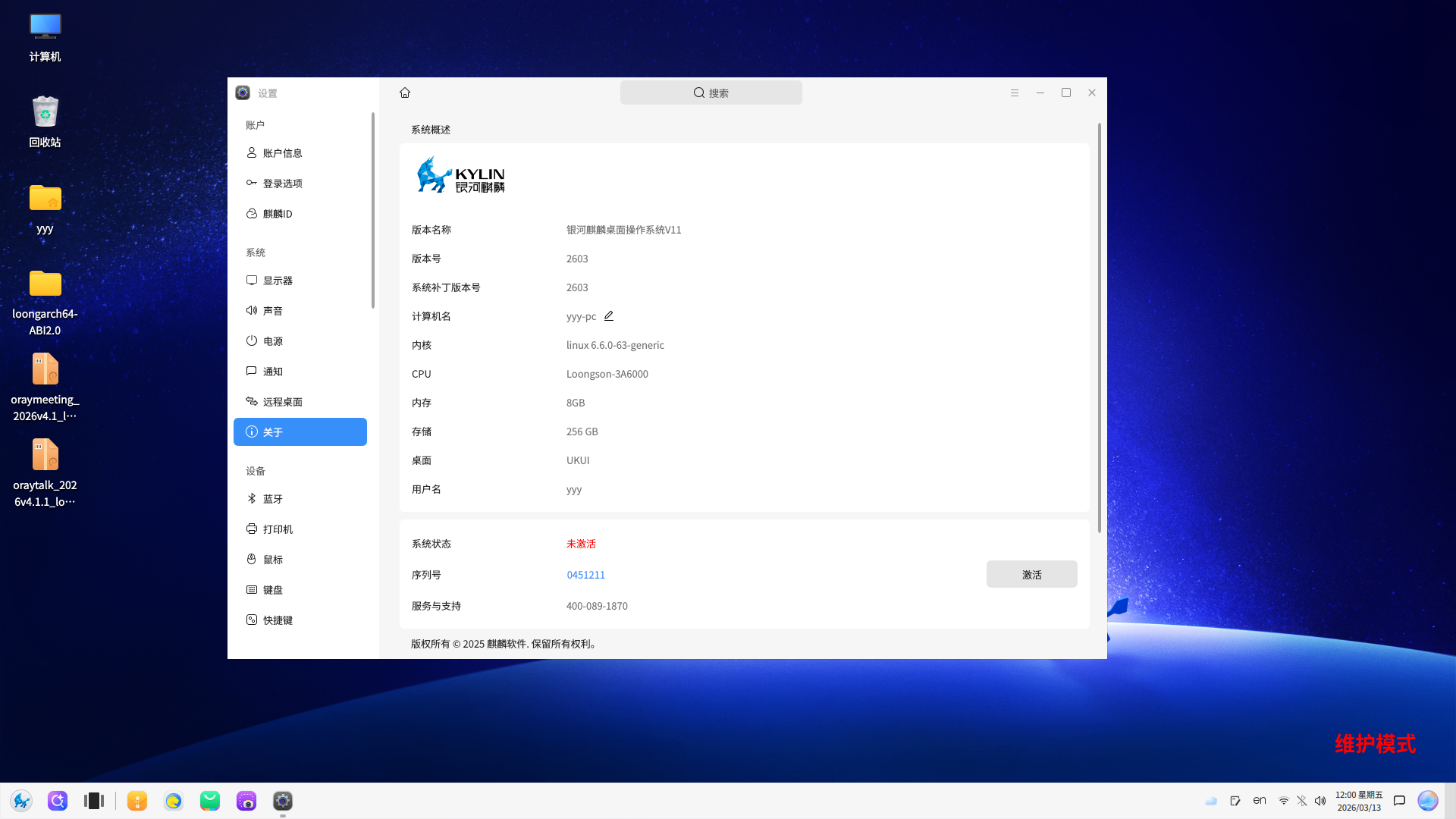
Task: Open the Kylin start menu in taskbar
Action: tap(21, 801)
